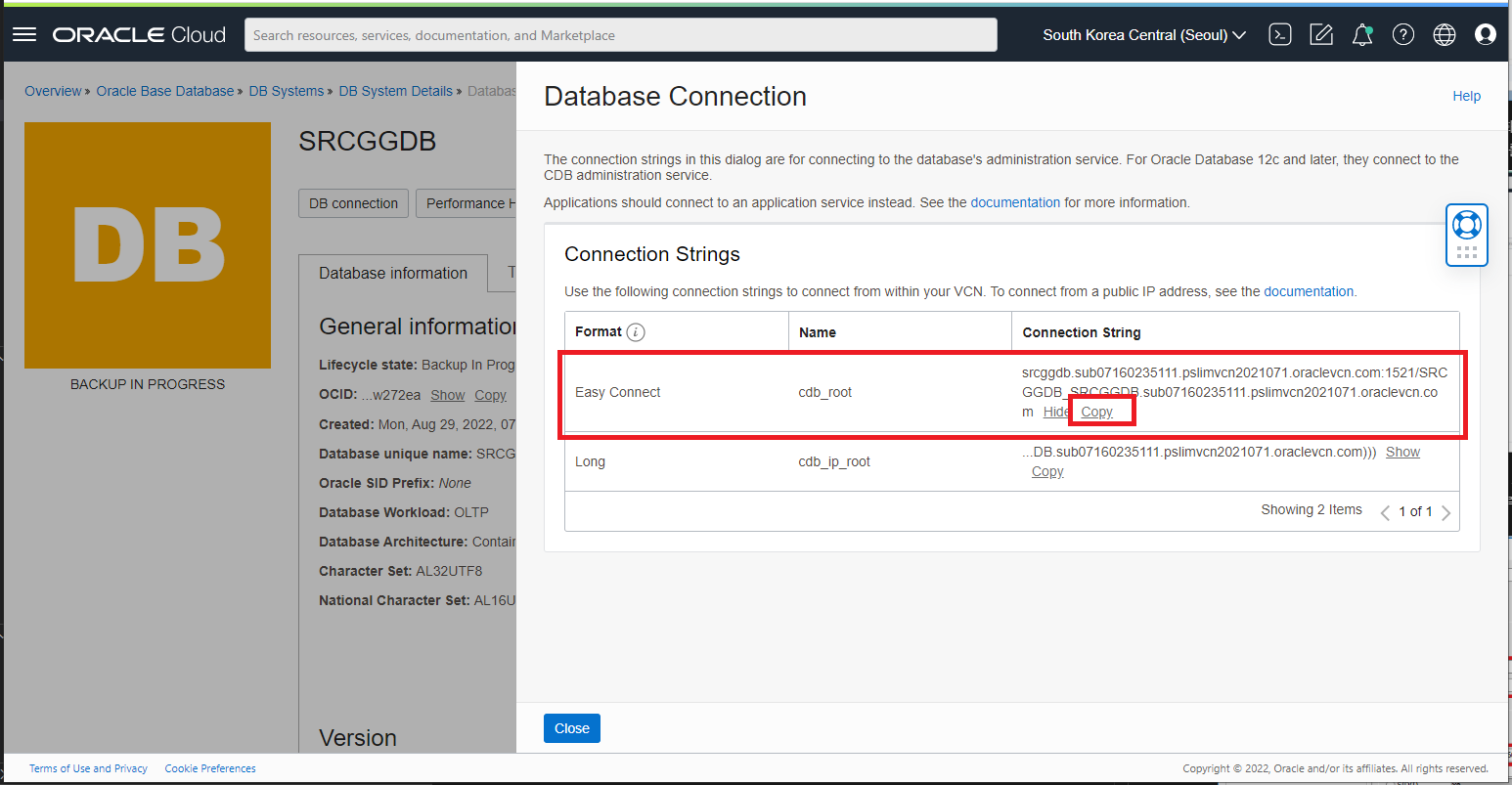Click the SRCGGDB database title
This screenshot has height=785, width=1512.
click(367, 142)
